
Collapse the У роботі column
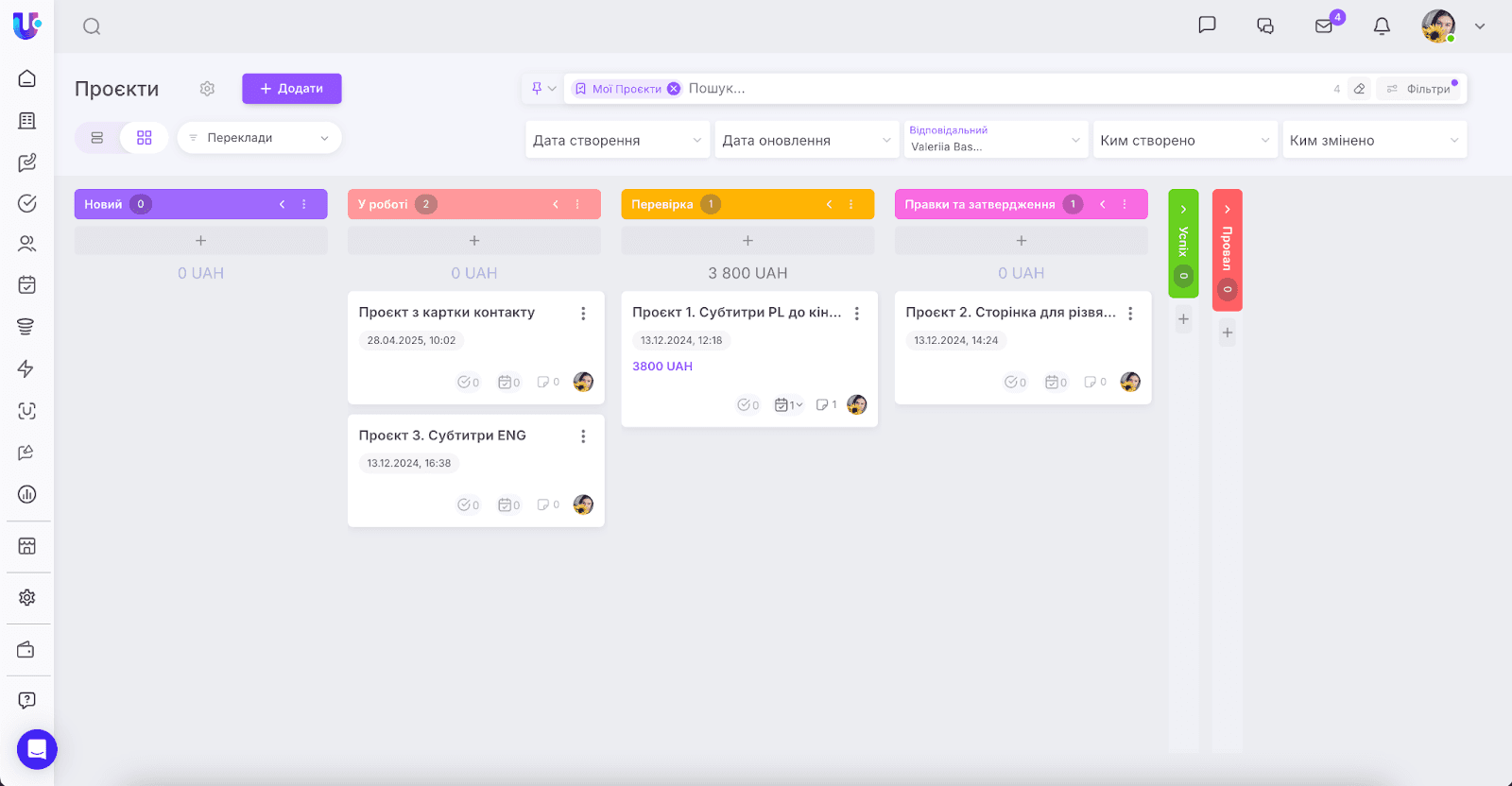tap(556, 204)
